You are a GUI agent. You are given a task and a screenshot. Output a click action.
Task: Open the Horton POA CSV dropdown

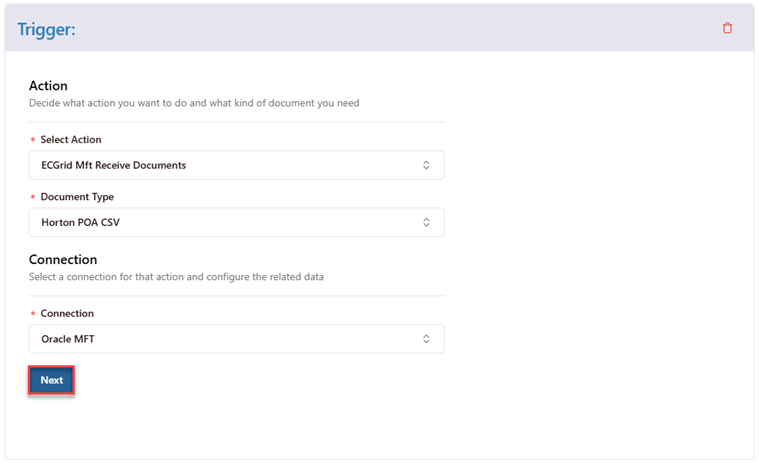click(x=236, y=222)
